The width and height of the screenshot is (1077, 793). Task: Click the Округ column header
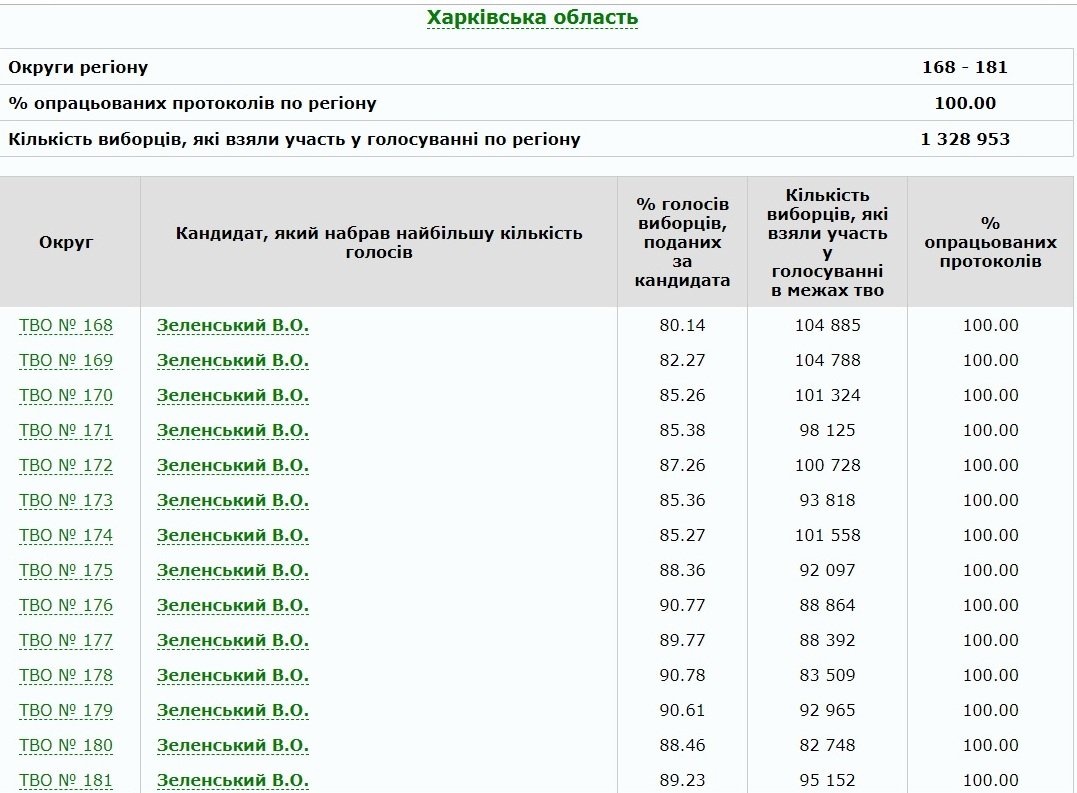click(x=66, y=242)
